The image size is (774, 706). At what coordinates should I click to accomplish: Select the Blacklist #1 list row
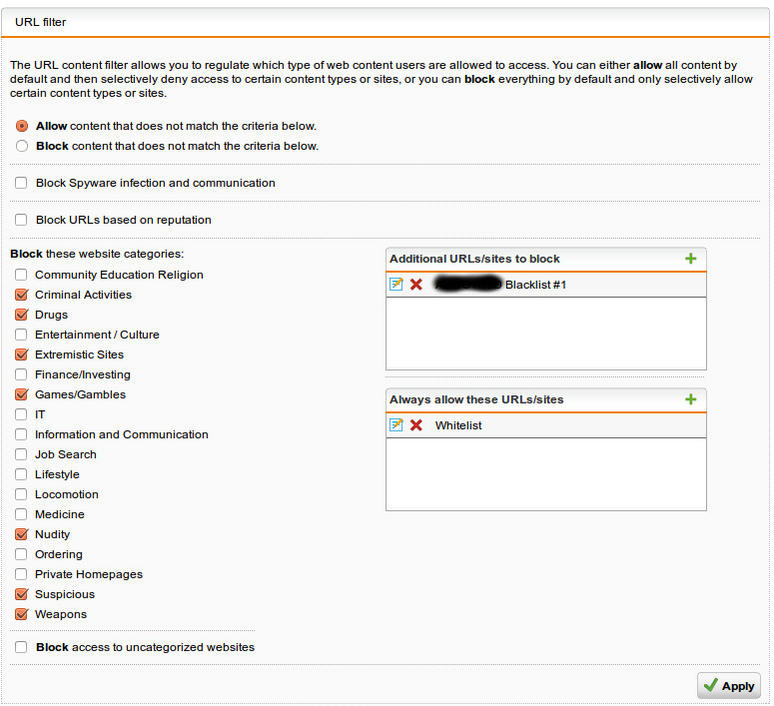546,285
